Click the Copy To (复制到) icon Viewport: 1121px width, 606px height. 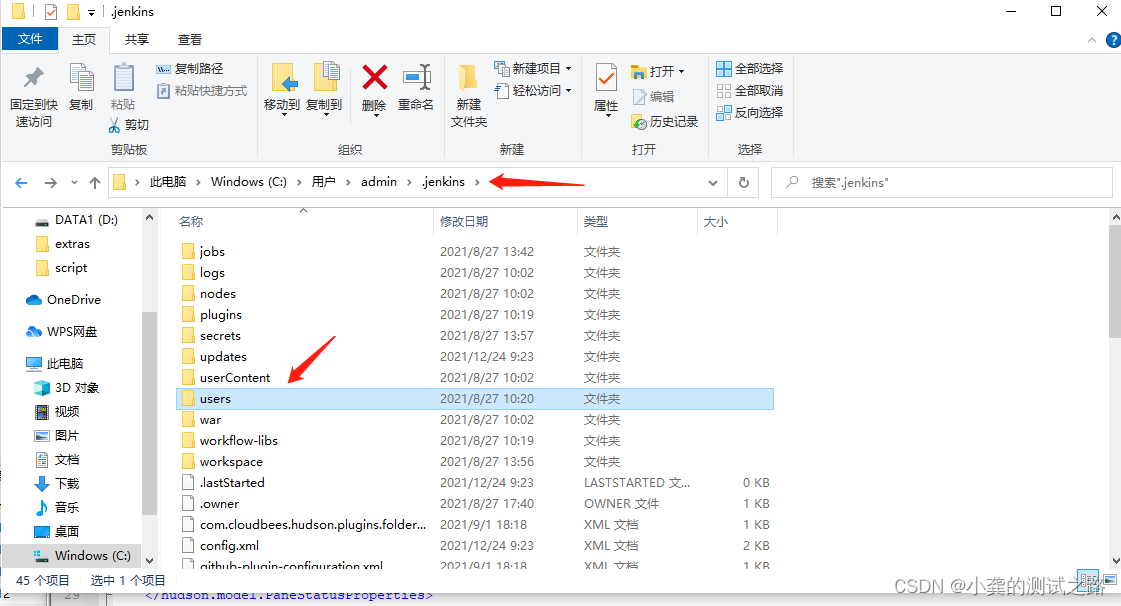click(x=326, y=78)
